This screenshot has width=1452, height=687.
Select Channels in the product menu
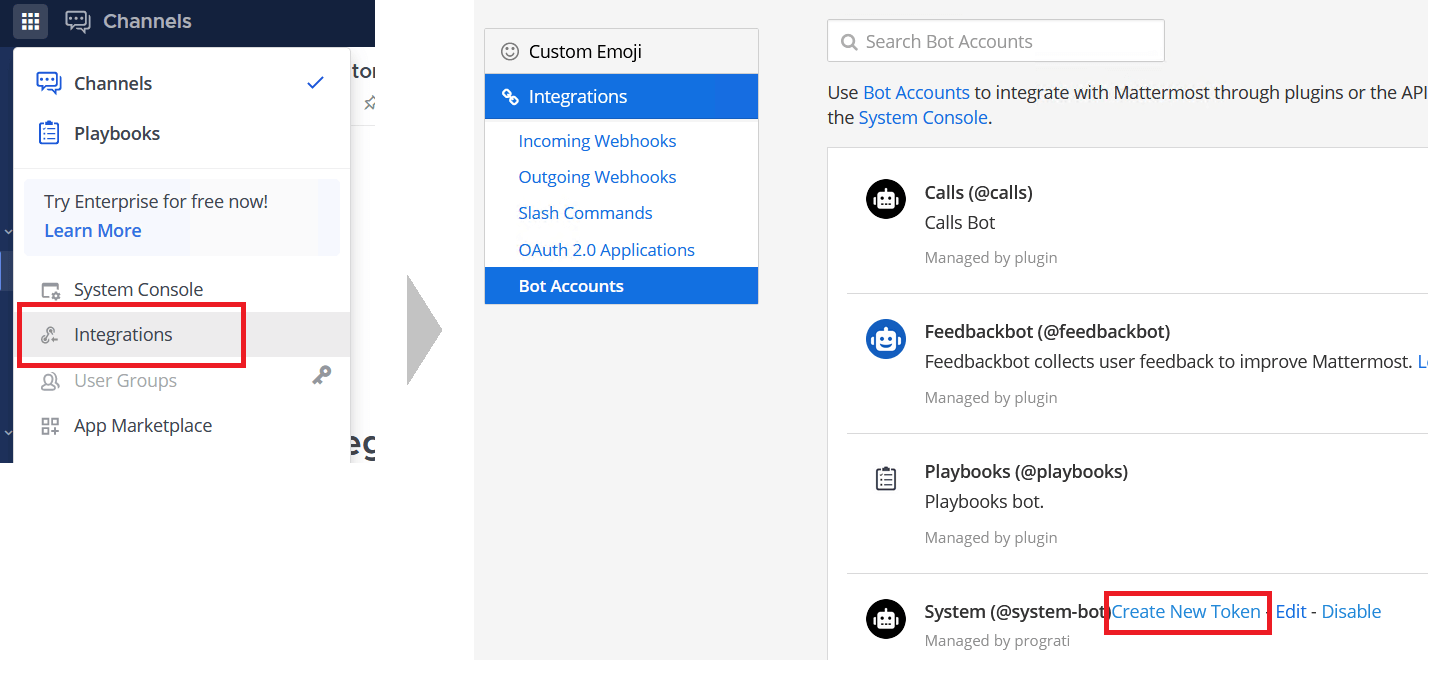click(113, 83)
